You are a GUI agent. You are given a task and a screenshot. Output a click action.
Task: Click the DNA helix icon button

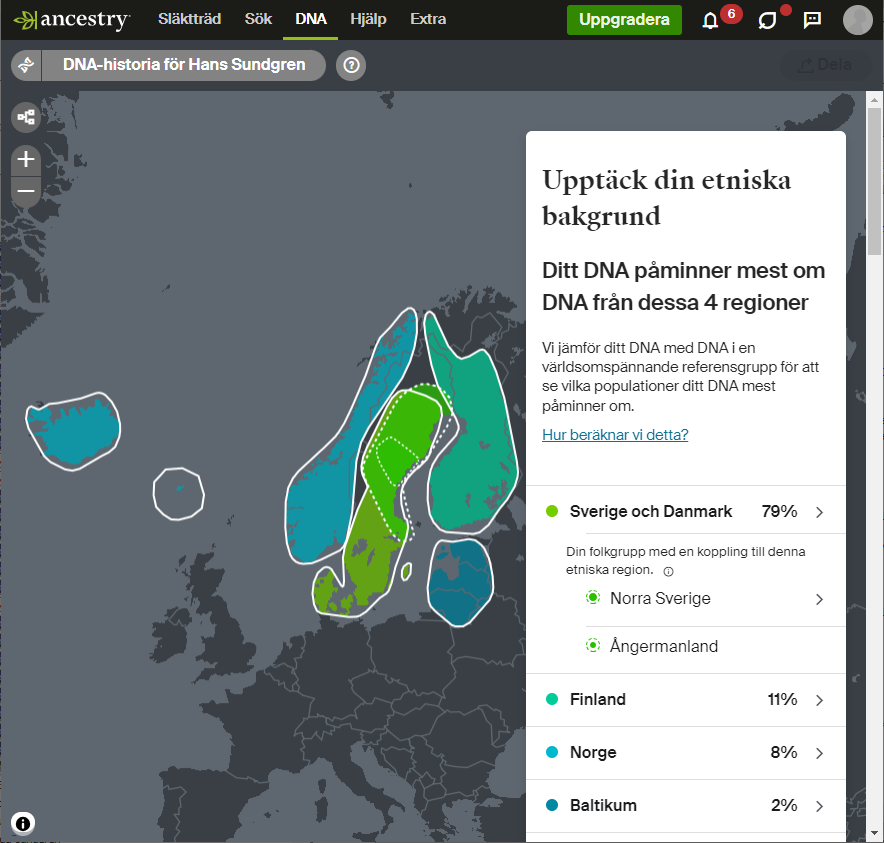coord(26,65)
